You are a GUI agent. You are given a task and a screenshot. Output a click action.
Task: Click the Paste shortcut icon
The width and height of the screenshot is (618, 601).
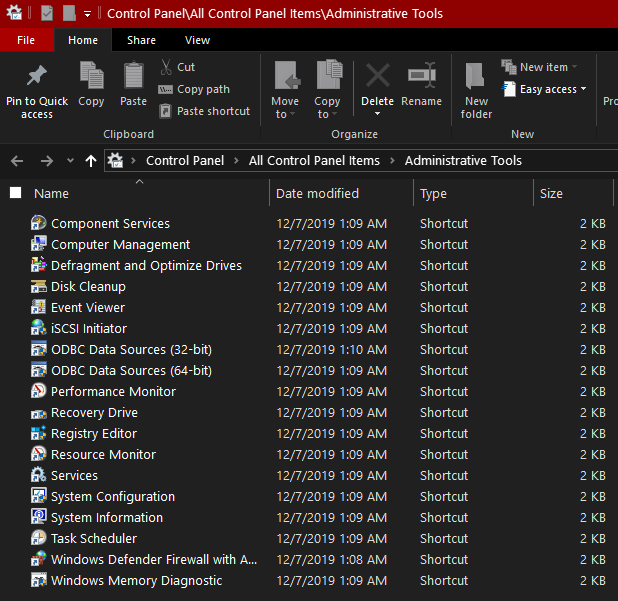[x=165, y=111]
